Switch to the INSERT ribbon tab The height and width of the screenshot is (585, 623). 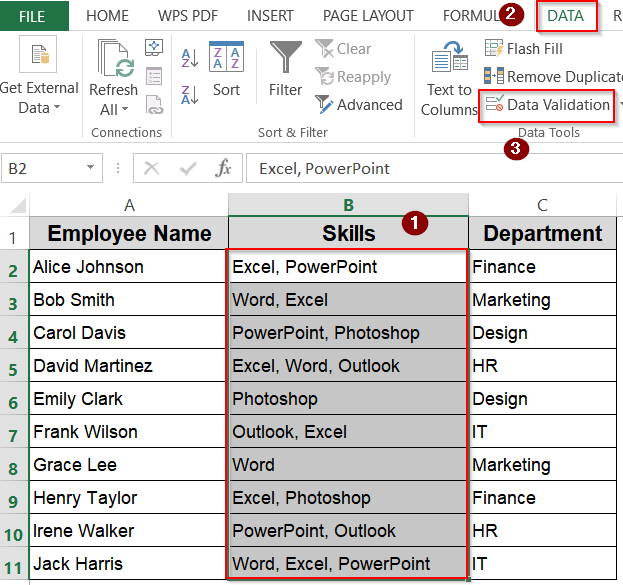[270, 16]
